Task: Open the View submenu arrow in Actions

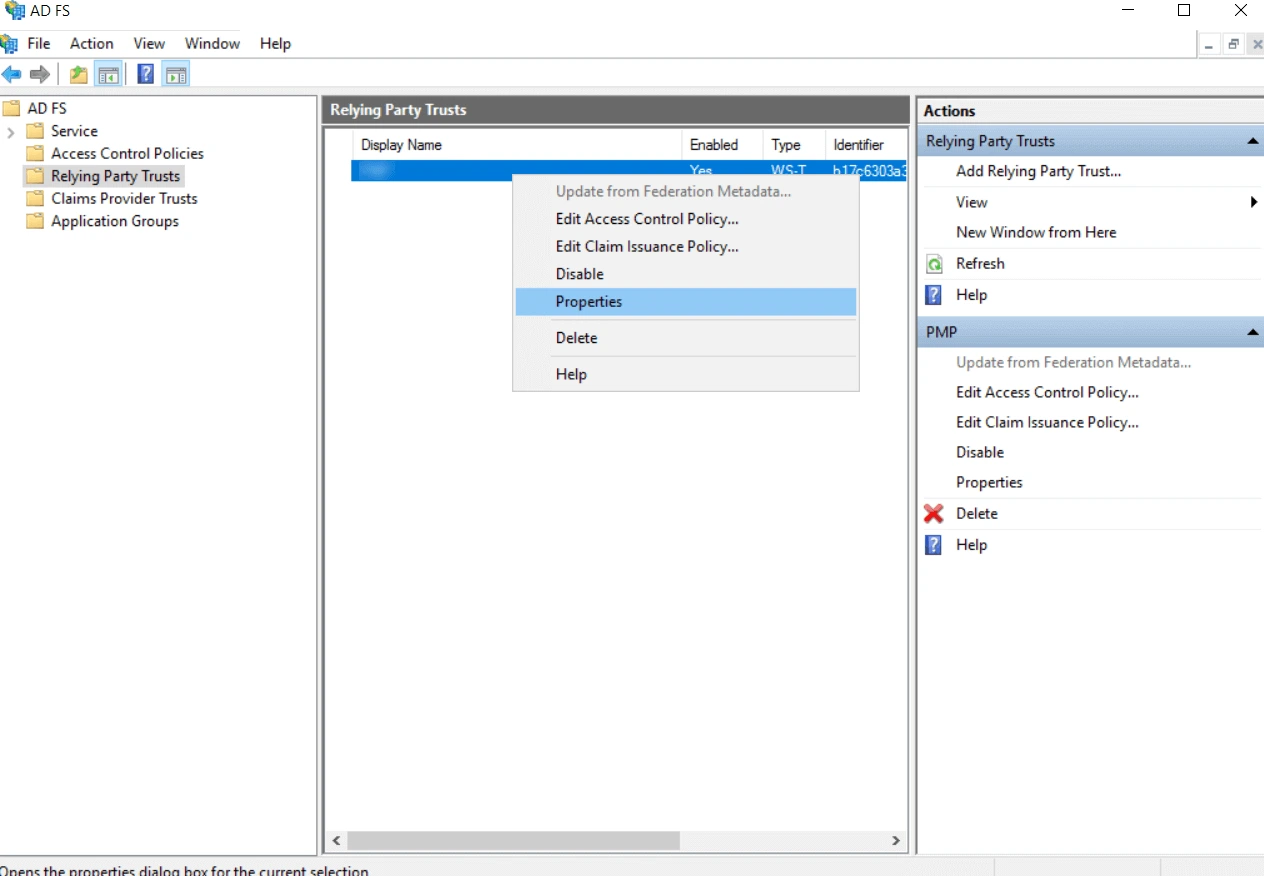Action: (1253, 202)
